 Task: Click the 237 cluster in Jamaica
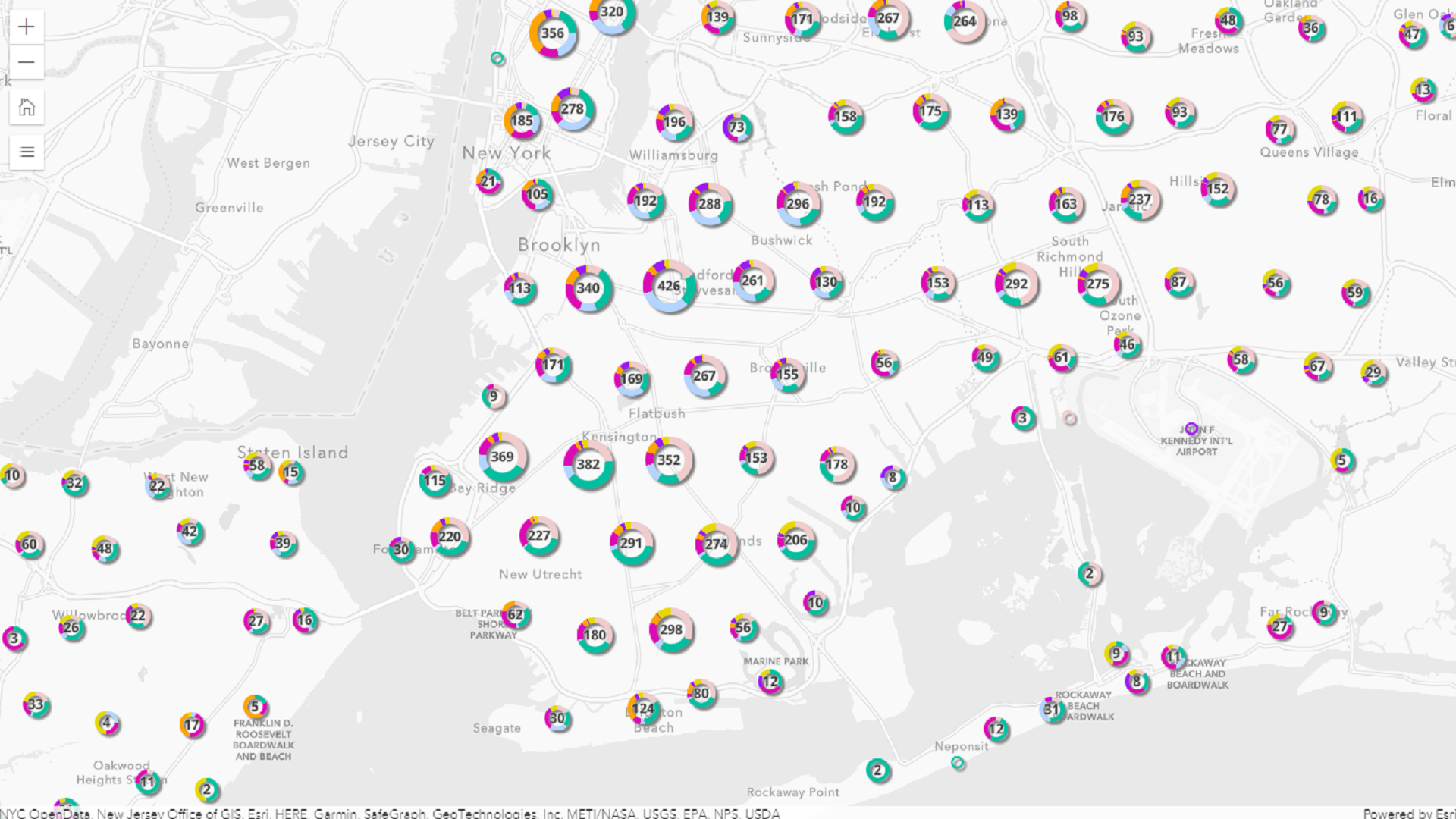pos(1140,199)
